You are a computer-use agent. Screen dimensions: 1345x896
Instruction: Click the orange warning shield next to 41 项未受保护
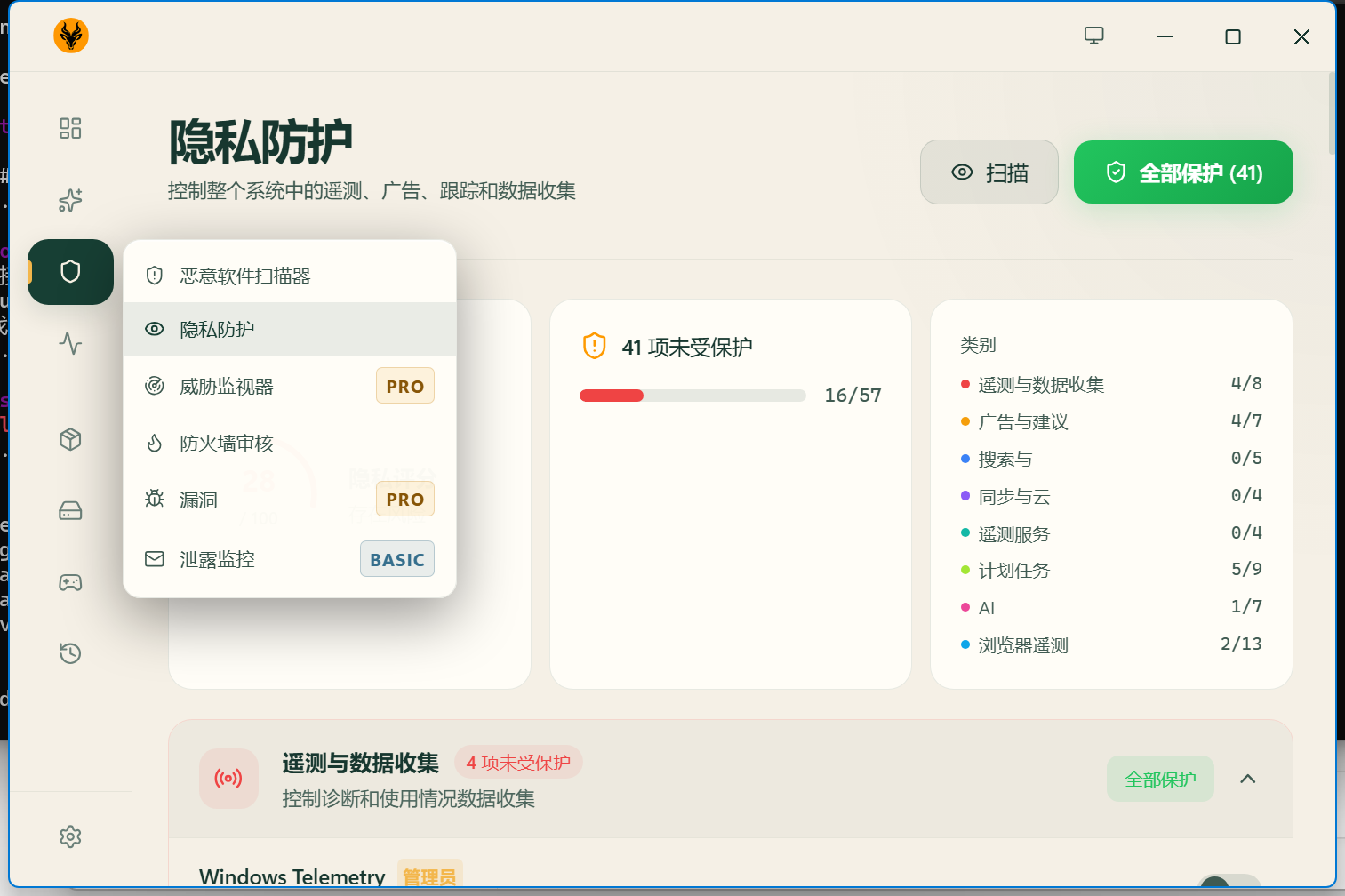click(x=594, y=346)
